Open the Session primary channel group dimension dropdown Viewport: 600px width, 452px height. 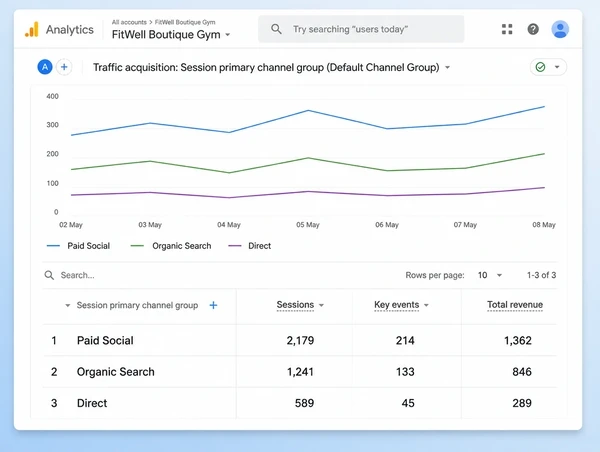pyautogui.click(x=68, y=305)
